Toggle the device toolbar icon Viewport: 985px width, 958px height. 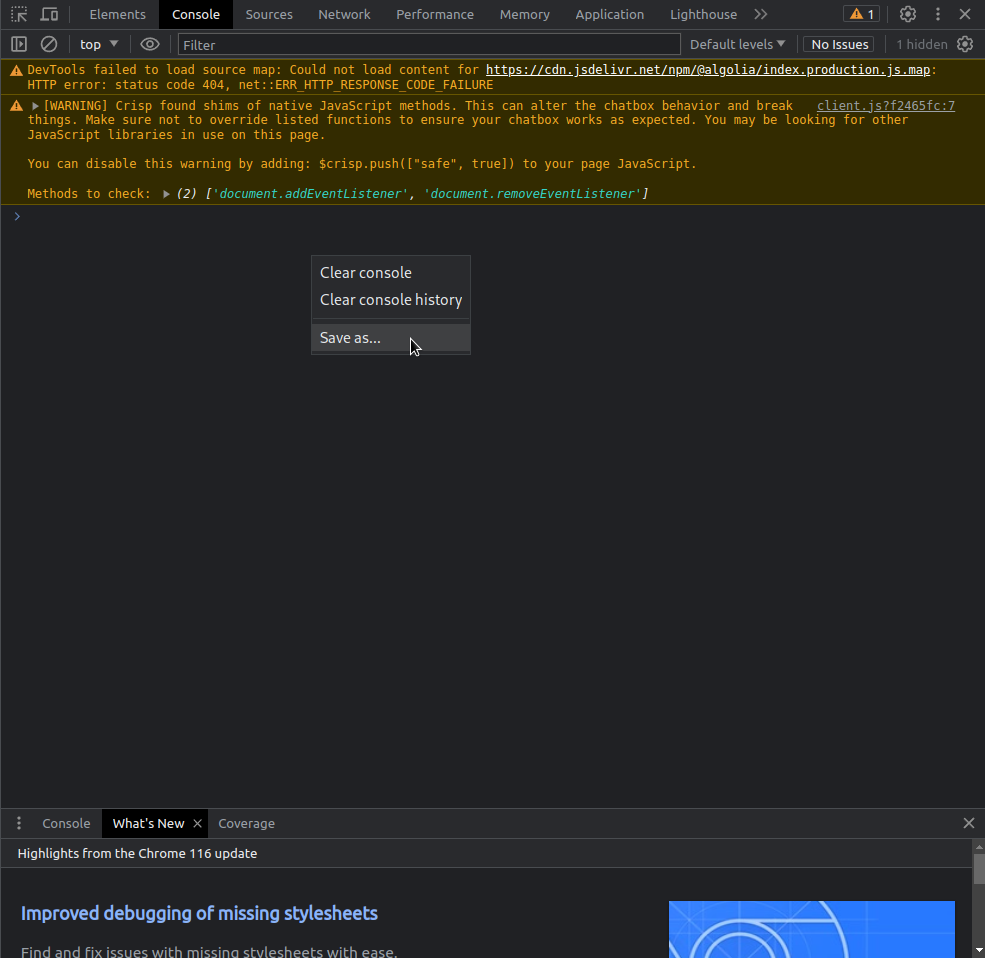click(49, 14)
